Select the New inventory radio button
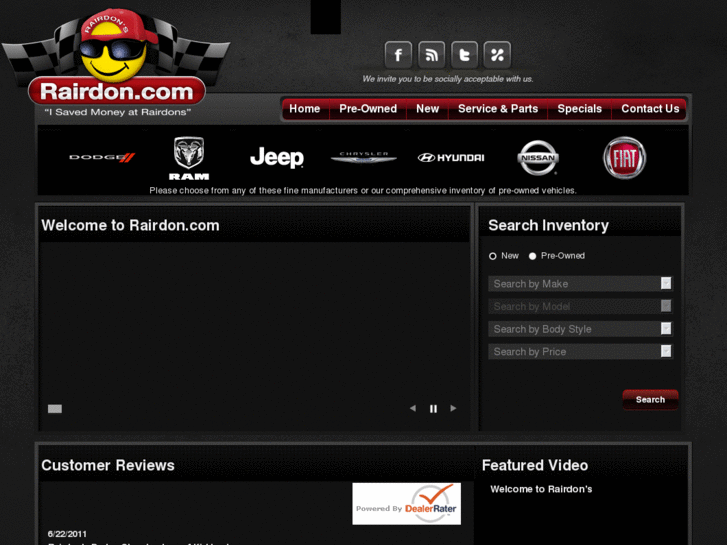The height and width of the screenshot is (545, 727). 492,256
